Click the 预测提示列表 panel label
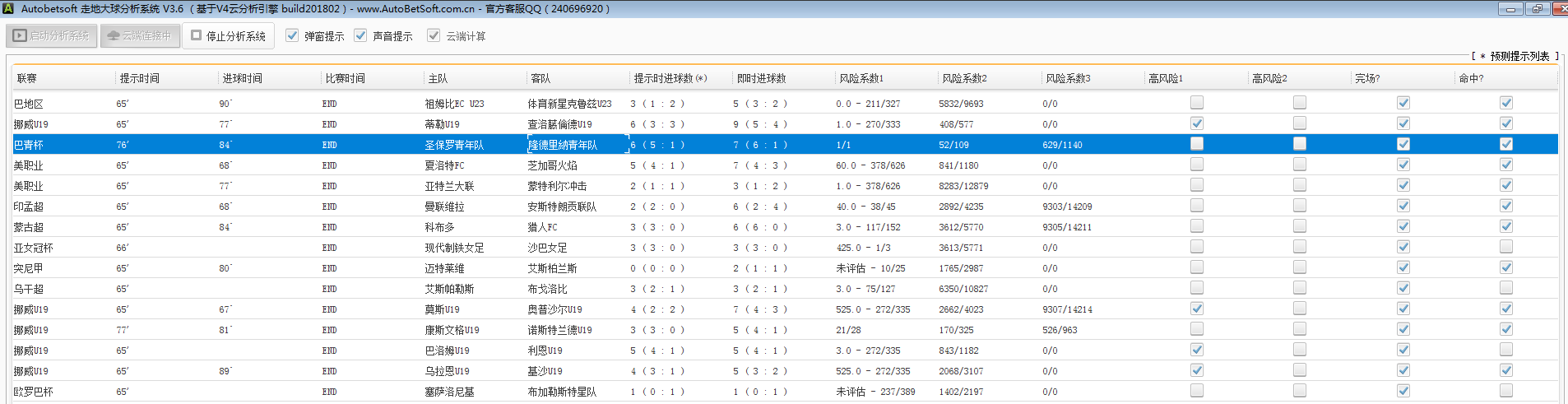 click(x=1519, y=56)
